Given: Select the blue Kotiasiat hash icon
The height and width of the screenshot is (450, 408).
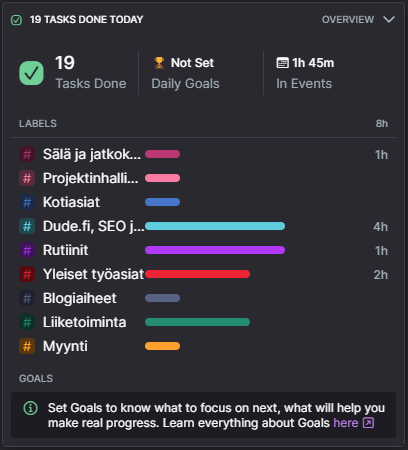Looking at the screenshot, I should pyautogui.click(x=27, y=202).
